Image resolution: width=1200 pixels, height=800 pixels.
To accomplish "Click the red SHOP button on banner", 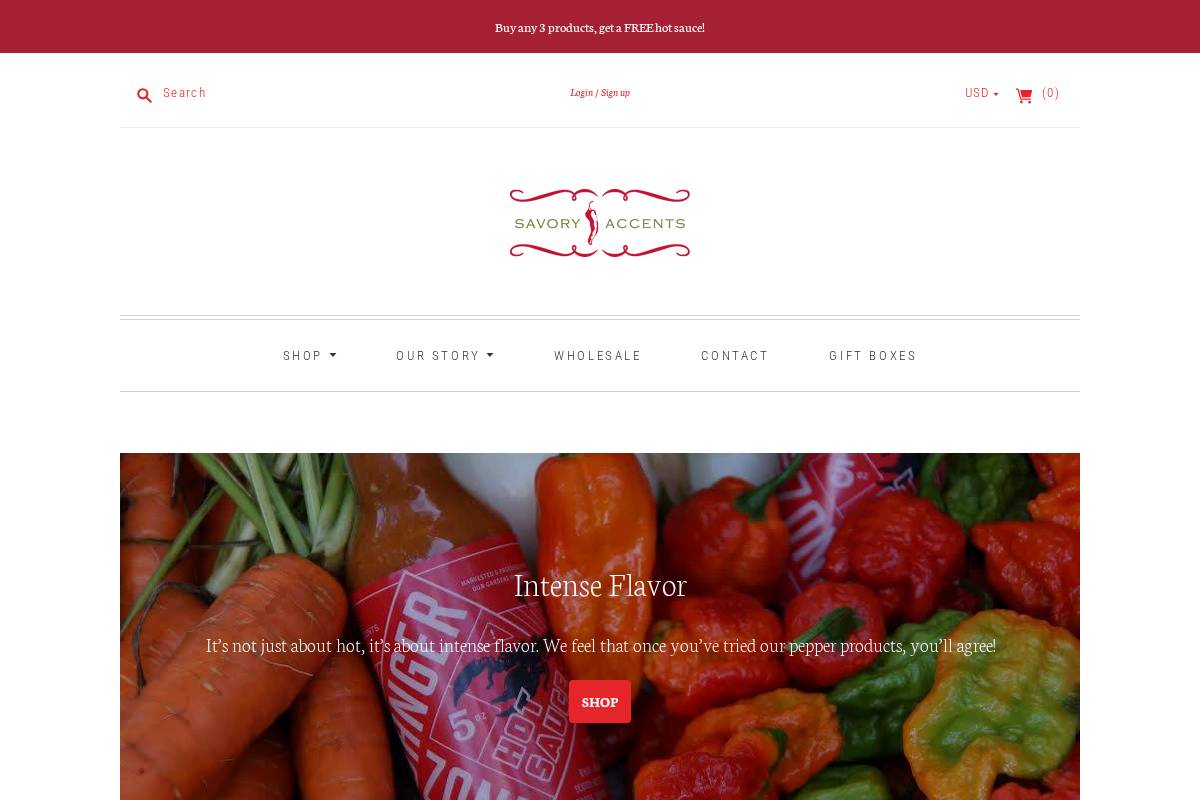I will click(x=600, y=701).
